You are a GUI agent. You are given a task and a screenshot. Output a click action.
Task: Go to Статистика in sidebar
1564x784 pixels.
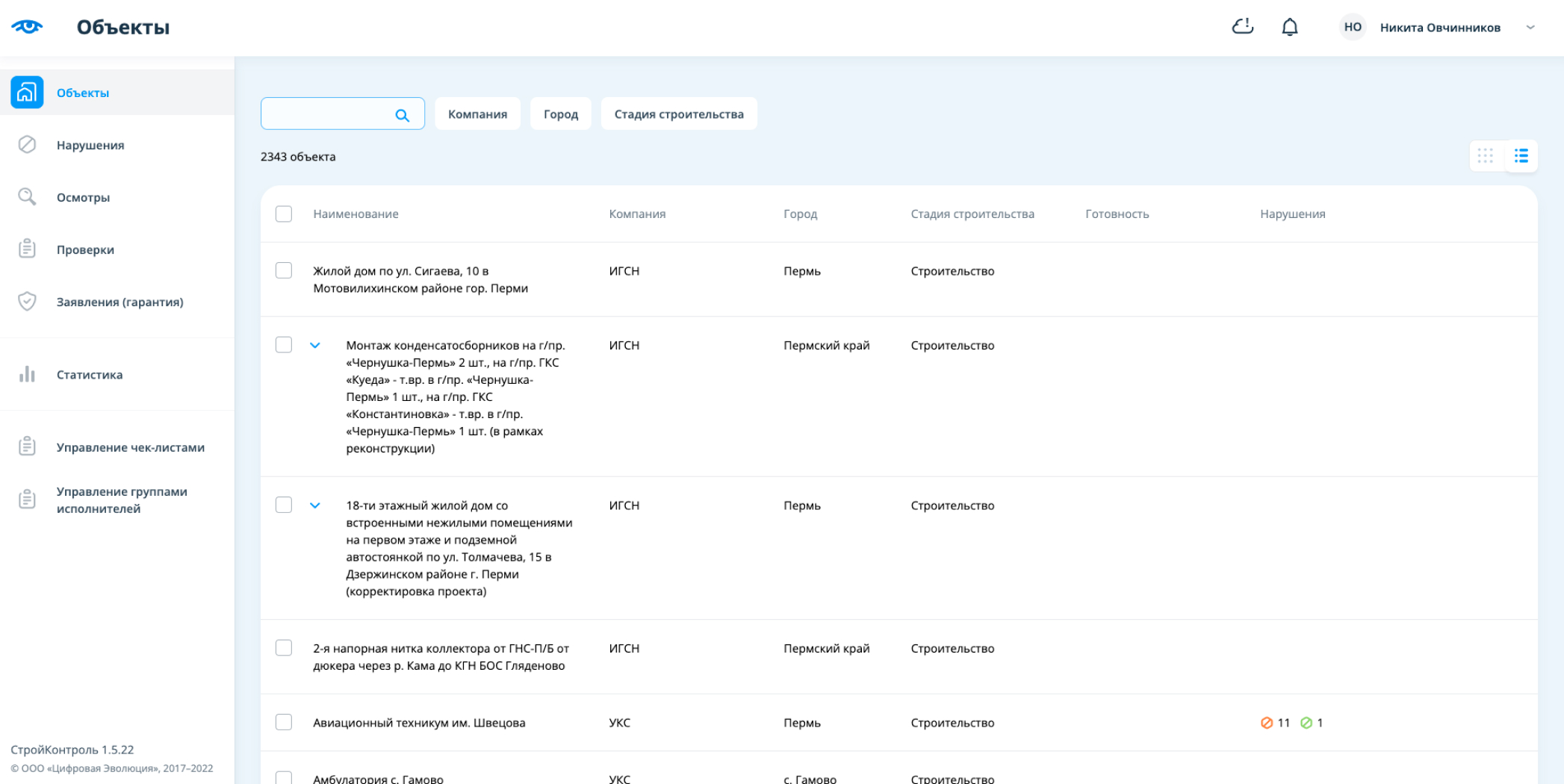90,375
